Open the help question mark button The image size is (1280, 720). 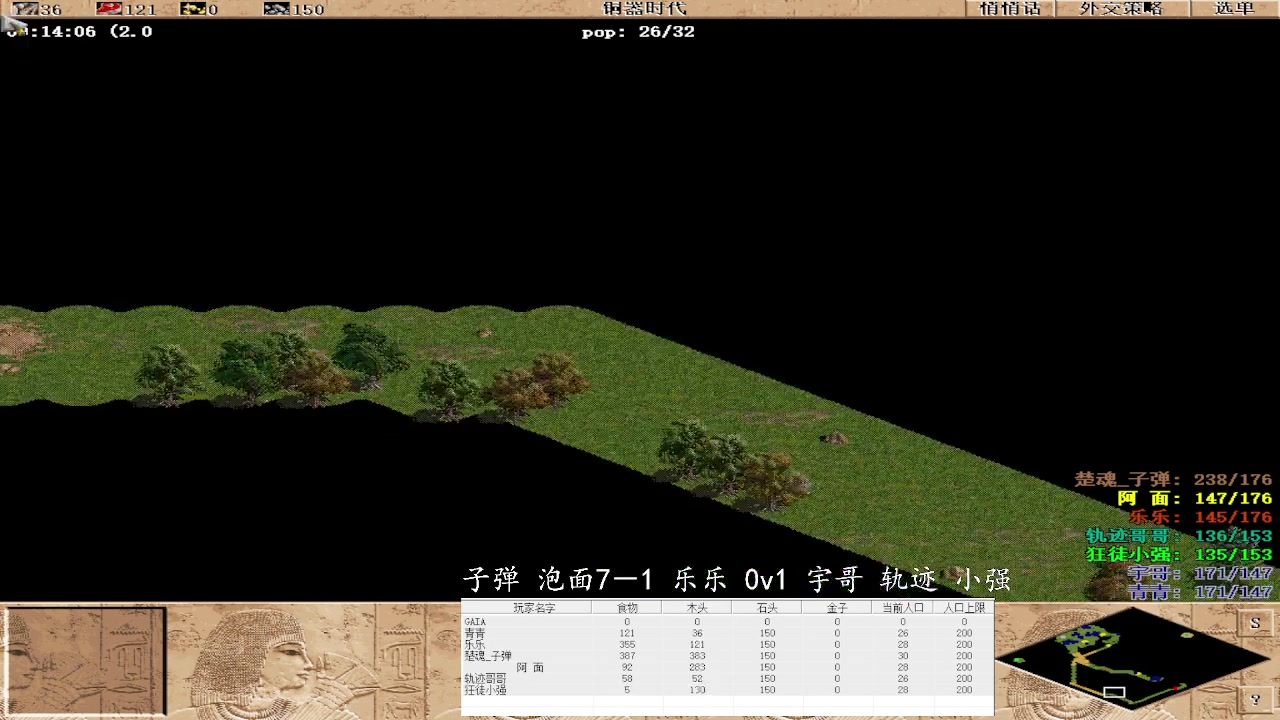click(x=1255, y=699)
